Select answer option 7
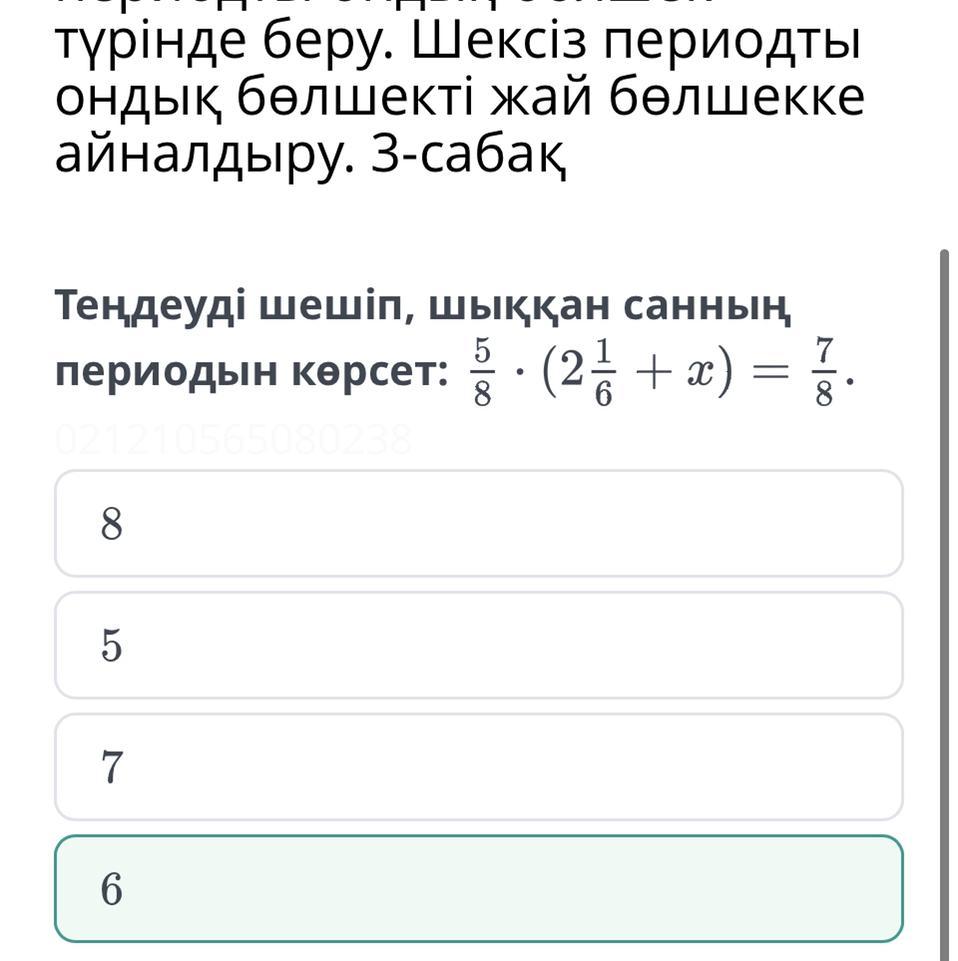 [x=478, y=767]
